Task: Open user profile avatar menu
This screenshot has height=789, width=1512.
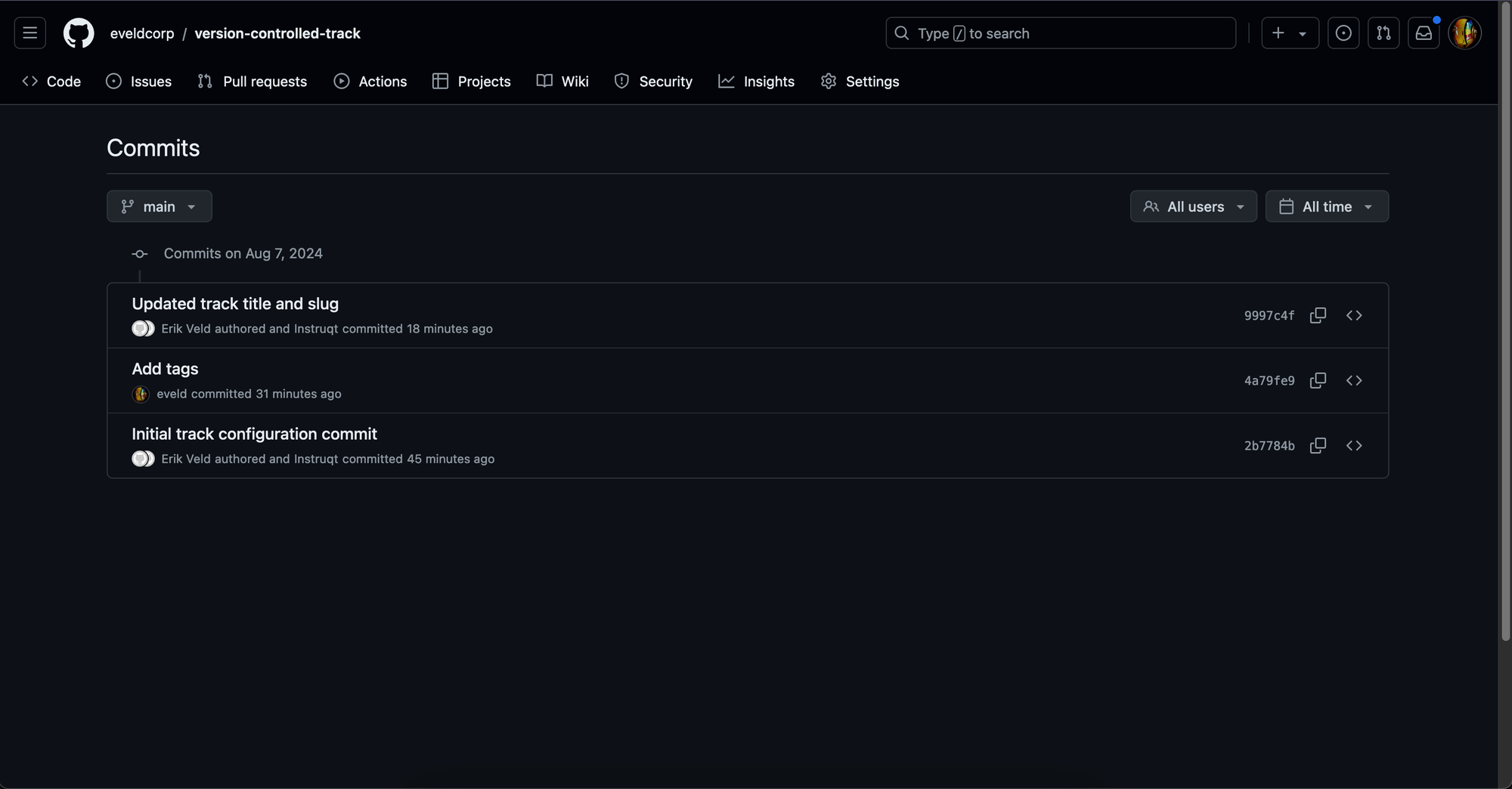Action: pyautogui.click(x=1464, y=33)
